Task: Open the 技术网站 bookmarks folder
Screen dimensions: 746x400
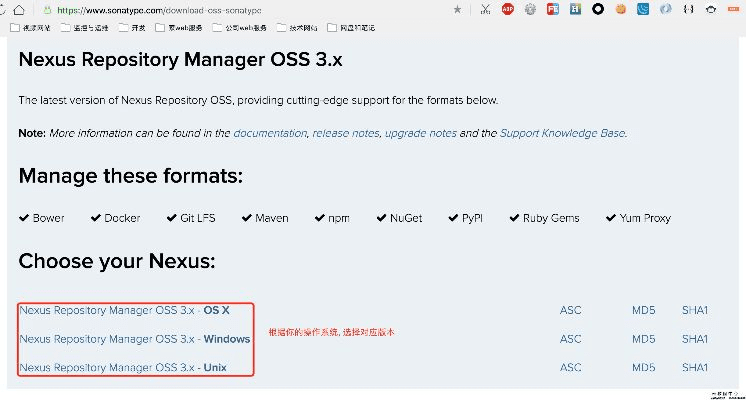Action: 297,28
